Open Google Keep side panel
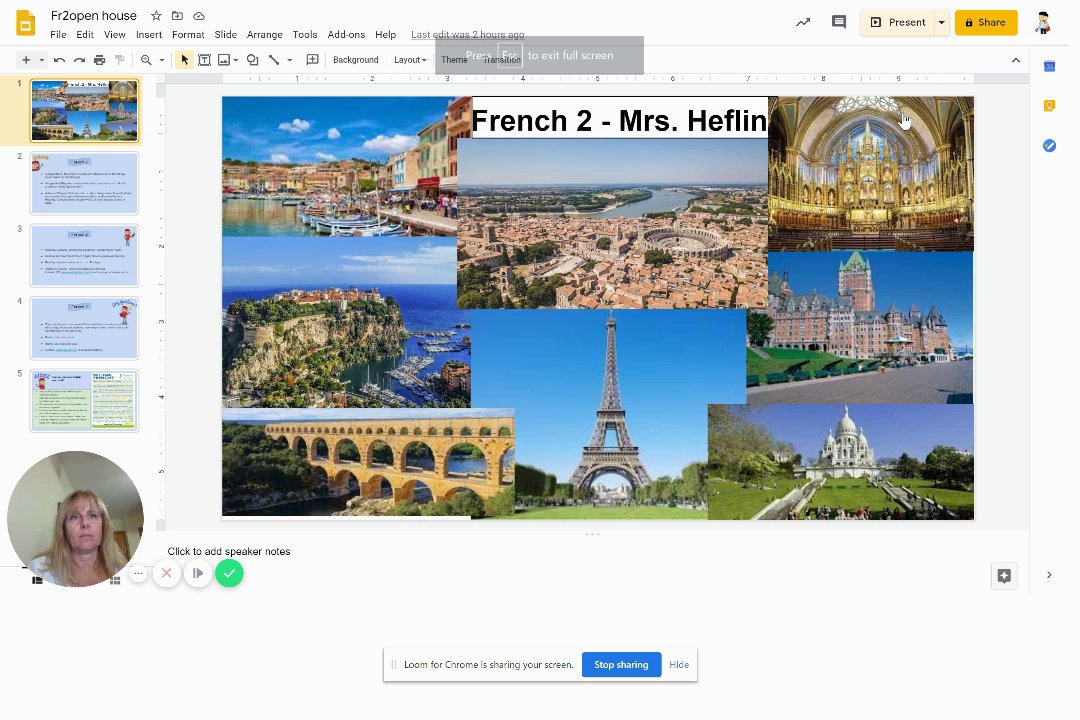The height and width of the screenshot is (720, 1080). (1050, 105)
